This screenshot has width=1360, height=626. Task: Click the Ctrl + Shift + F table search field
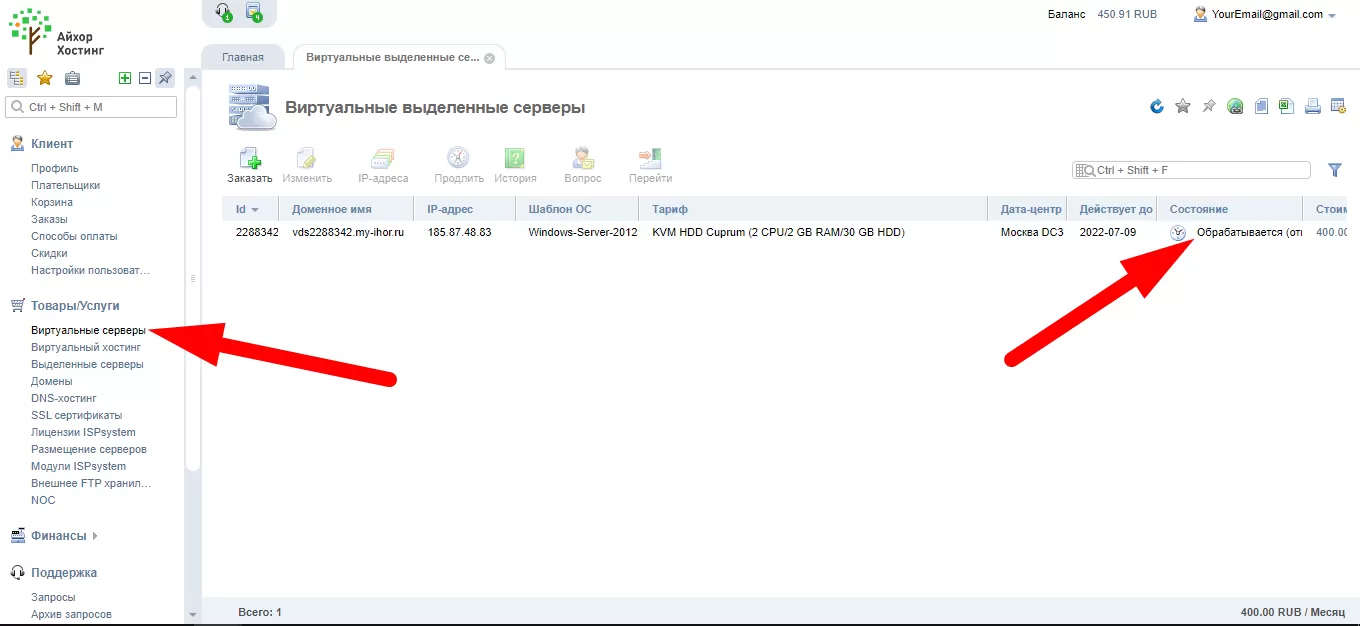click(x=1191, y=170)
